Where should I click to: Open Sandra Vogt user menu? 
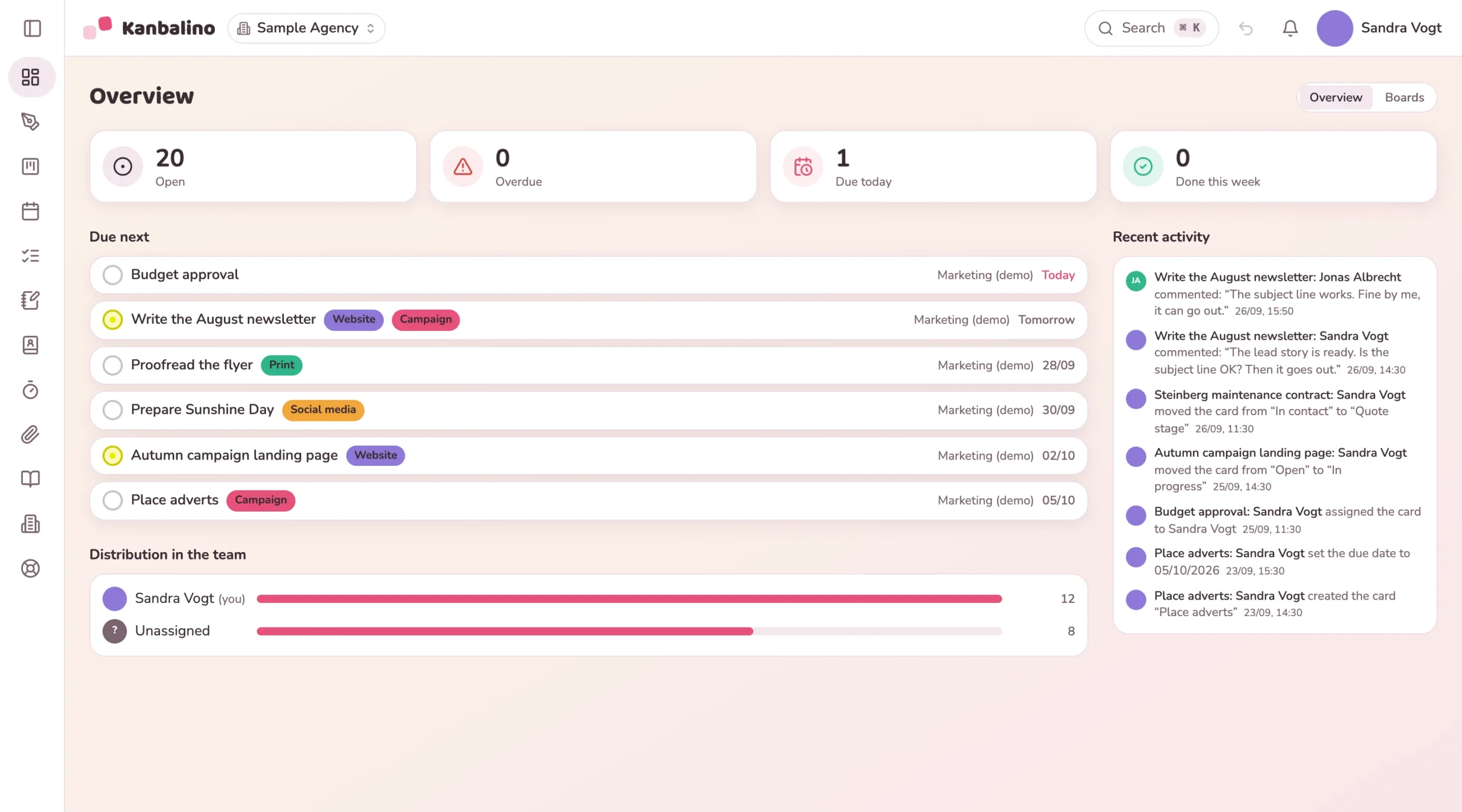point(1379,28)
